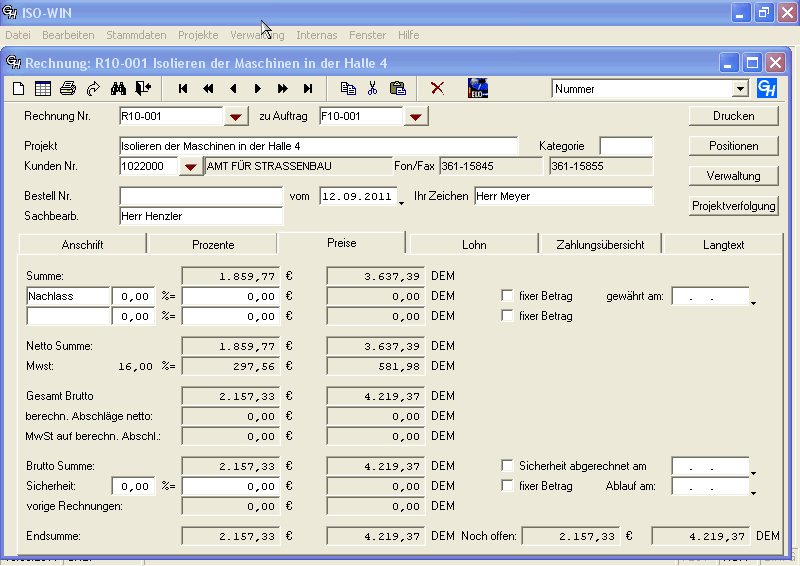
Task: Click the Bestell Nr. input field
Action: point(200,196)
